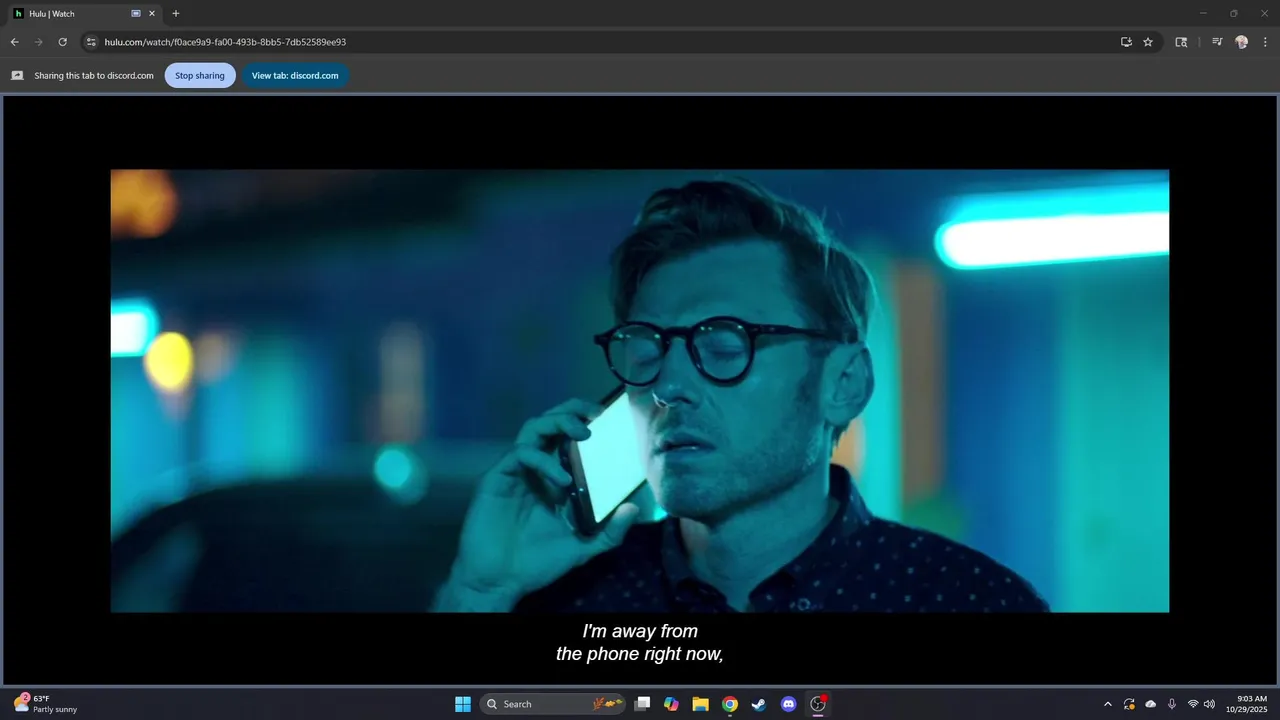Open site information for hulu.com
This screenshot has height=720, width=1280.
[x=91, y=42]
